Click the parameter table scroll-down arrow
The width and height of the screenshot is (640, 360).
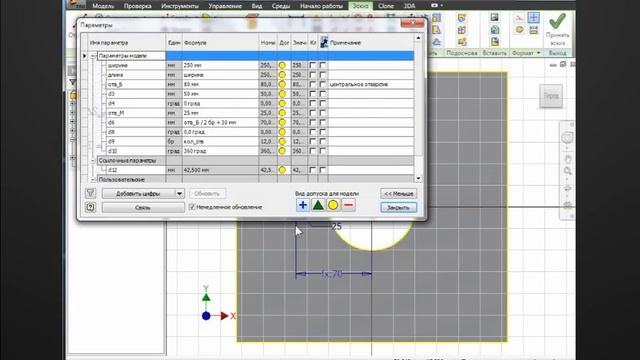click(x=418, y=179)
